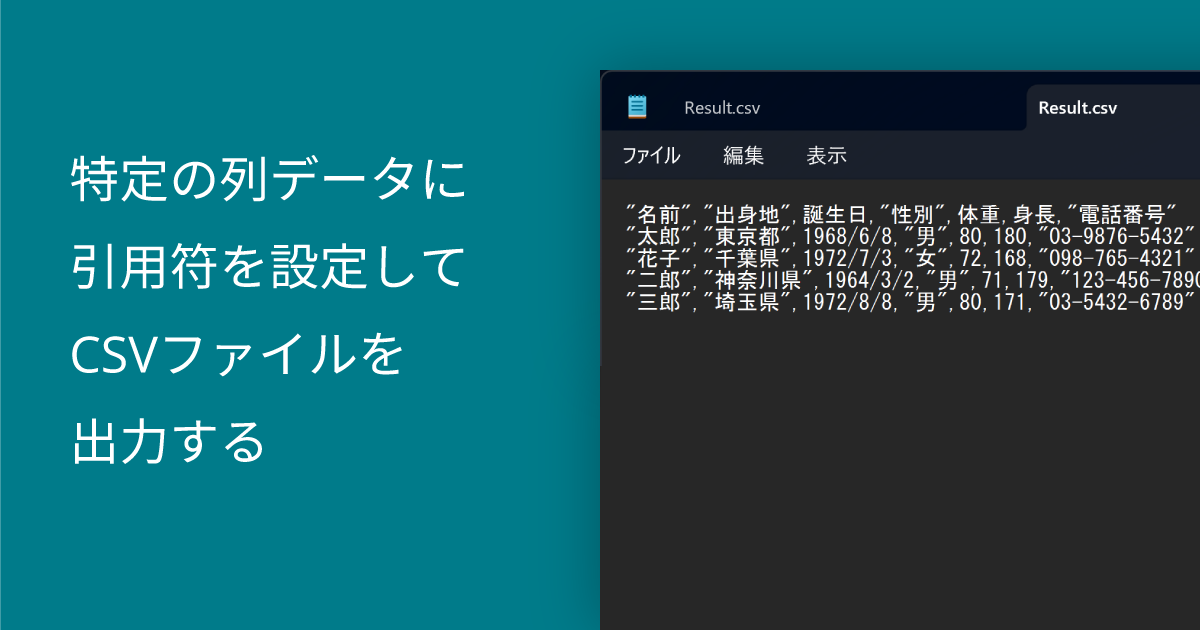Place cursor on "太郎" in the text
Screen dimensions: 1200x630
click(659, 236)
